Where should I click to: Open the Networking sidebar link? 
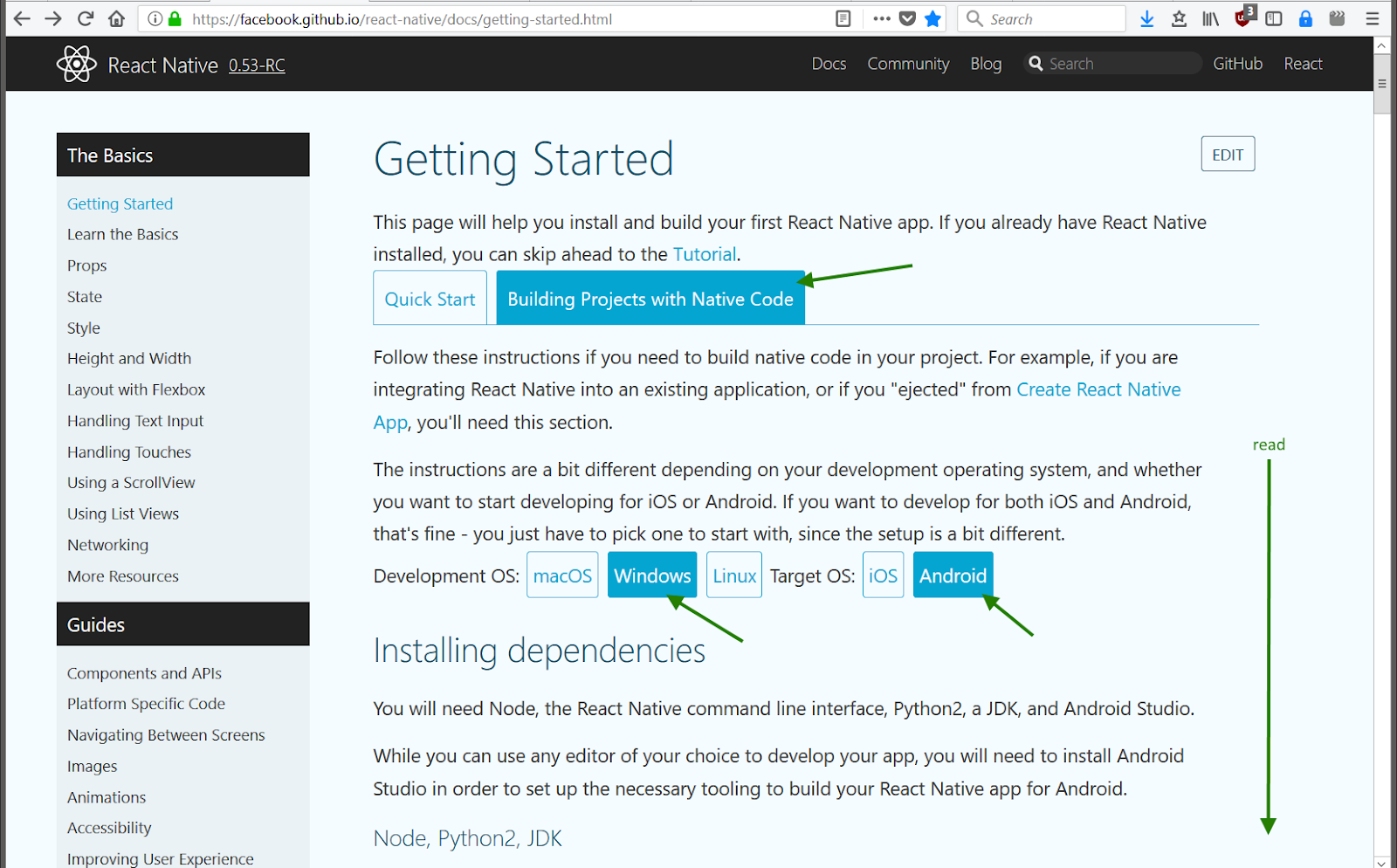tap(107, 545)
